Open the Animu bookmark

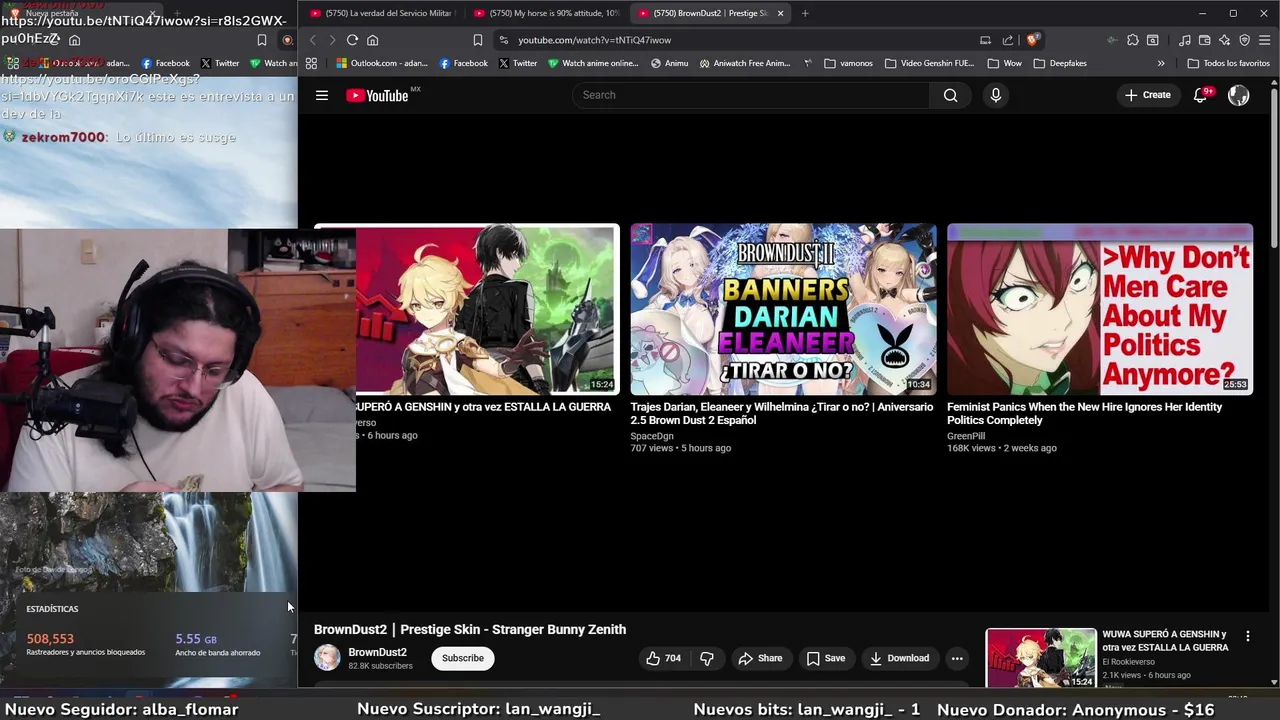(x=669, y=63)
